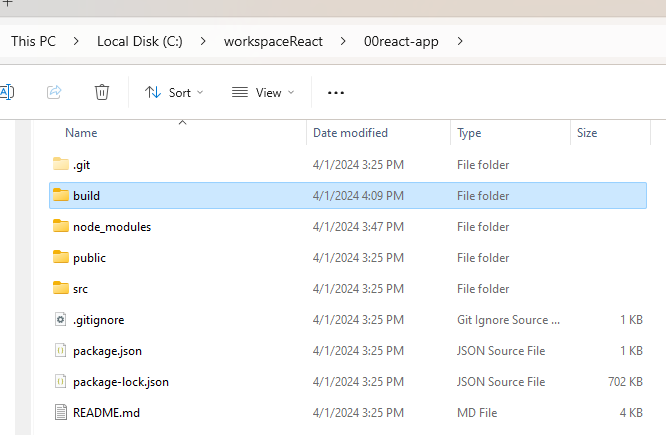Image resolution: width=666 pixels, height=435 pixels.
Task: Click the node_modules folder icon
Action: [x=61, y=226]
